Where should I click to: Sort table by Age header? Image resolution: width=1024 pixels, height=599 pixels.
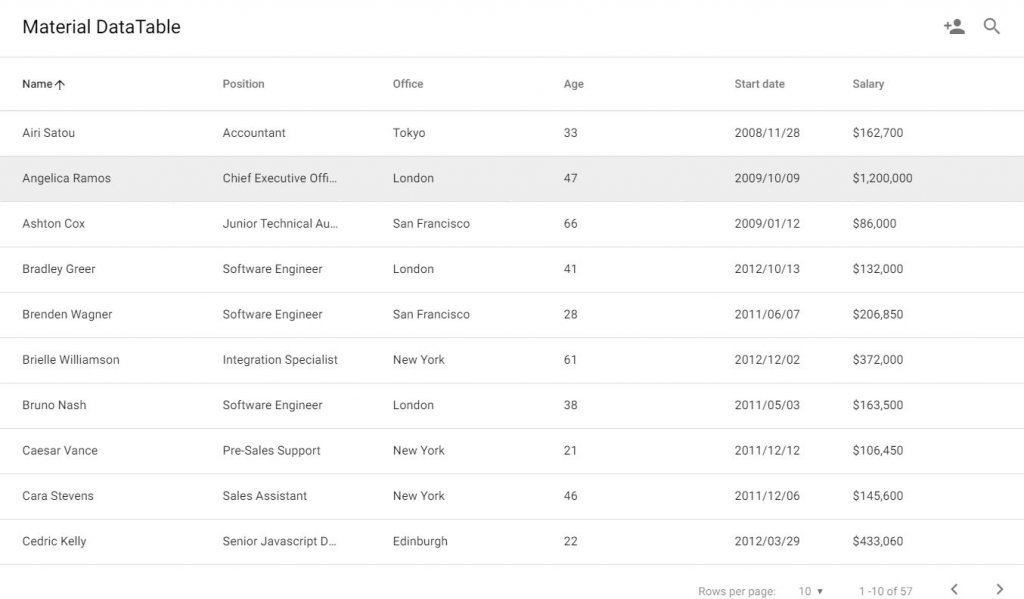tap(574, 84)
